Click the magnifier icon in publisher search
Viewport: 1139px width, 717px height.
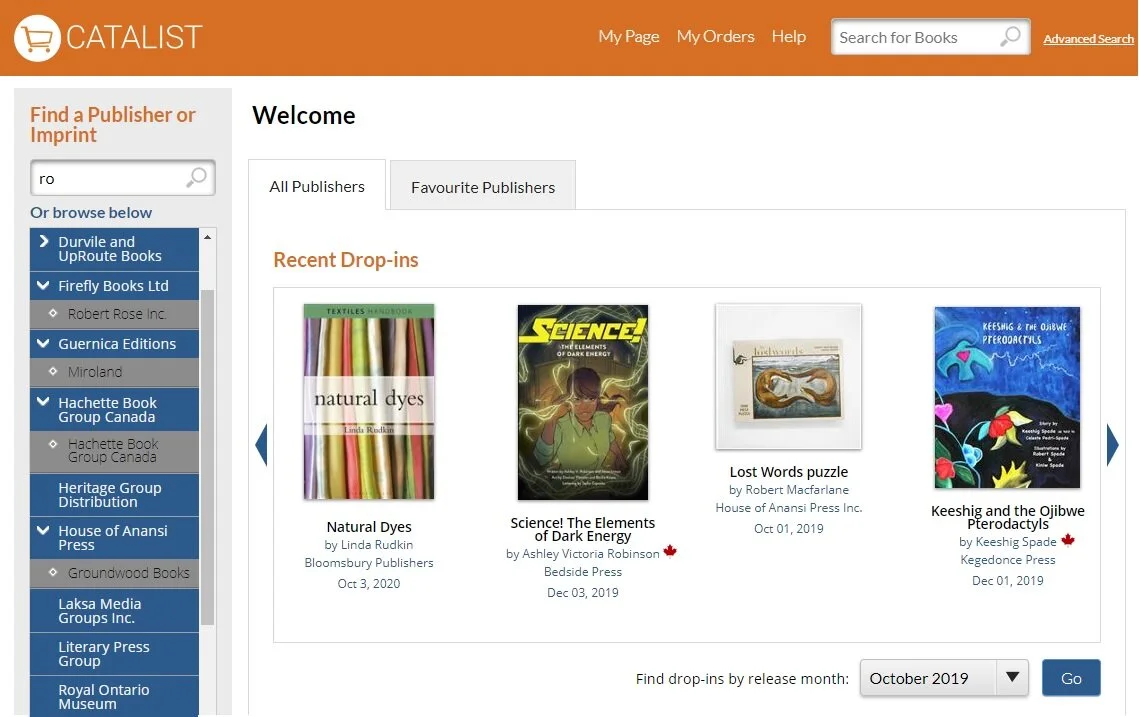coord(196,177)
